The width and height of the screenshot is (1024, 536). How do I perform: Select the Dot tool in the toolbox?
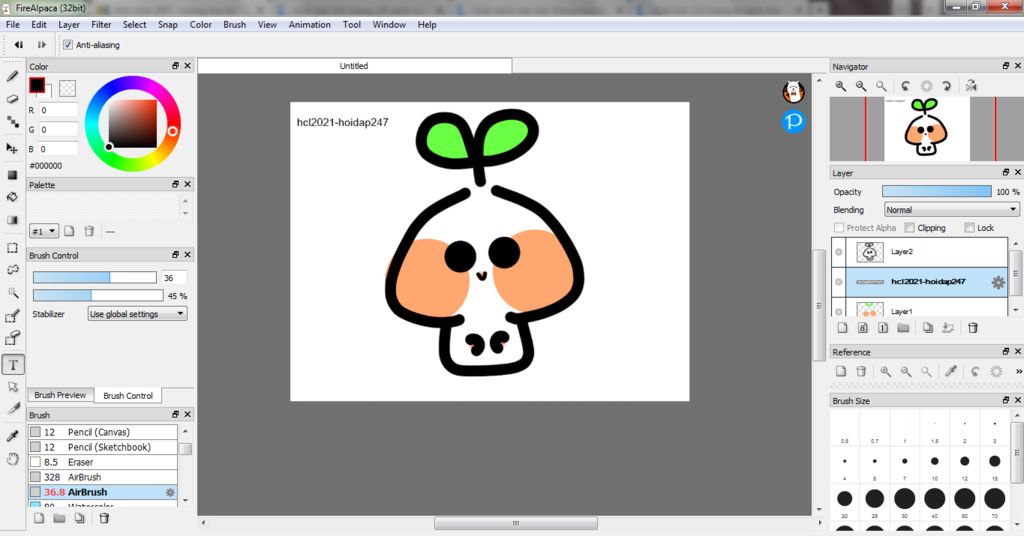click(x=12, y=122)
